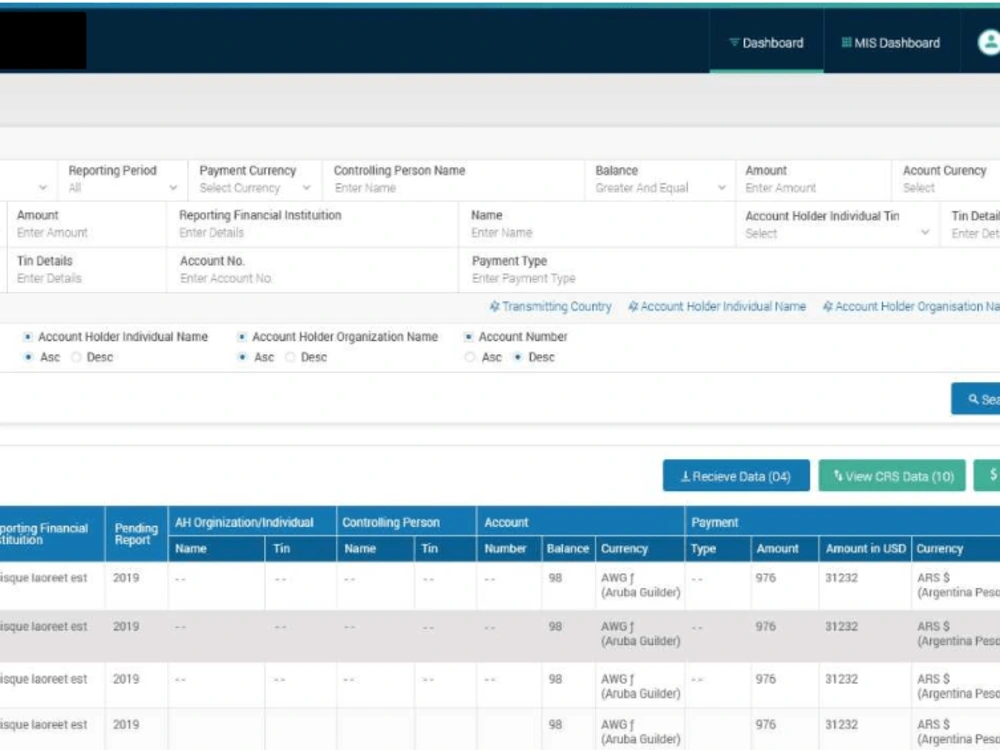Select Desc for Account Number

pos(518,357)
